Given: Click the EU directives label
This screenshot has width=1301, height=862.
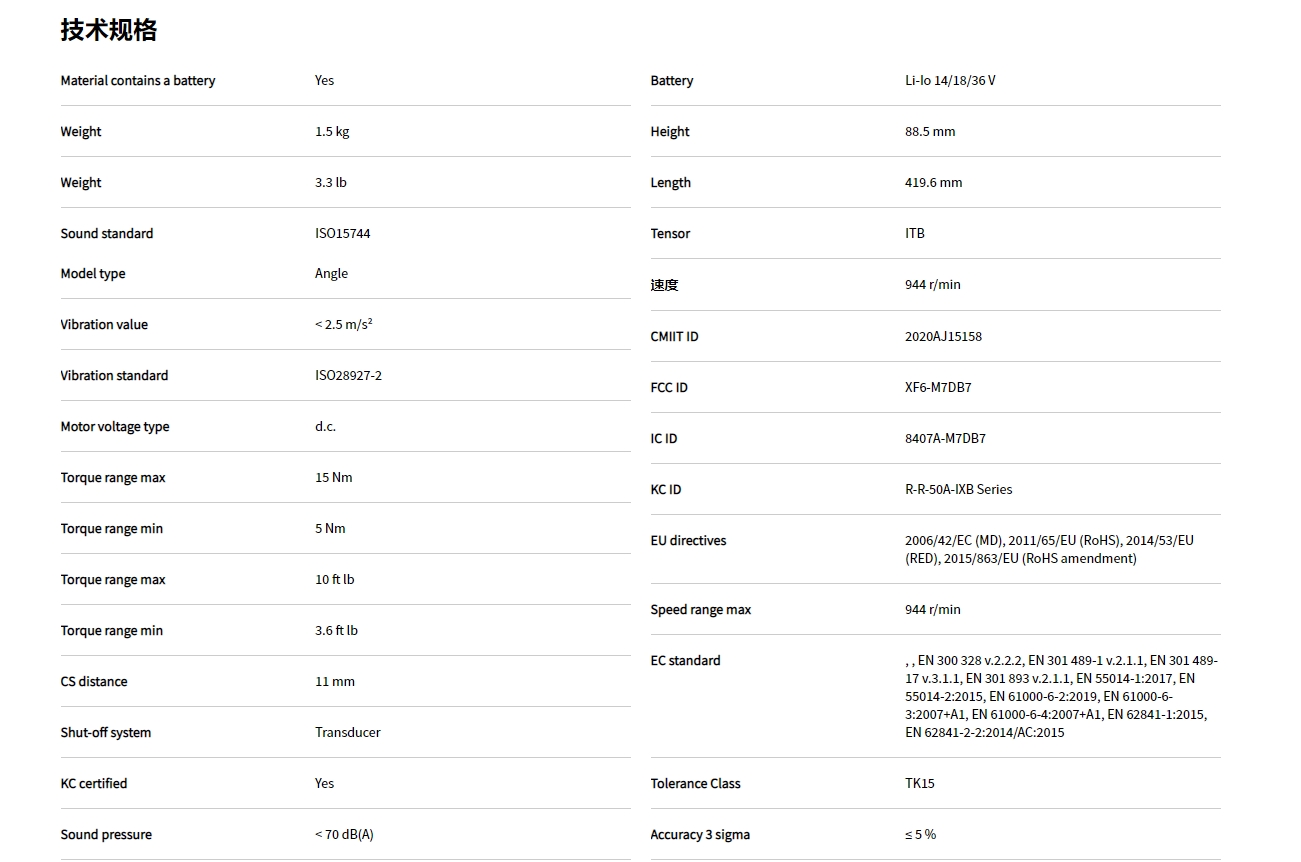Looking at the screenshot, I should click(x=688, y=541).
